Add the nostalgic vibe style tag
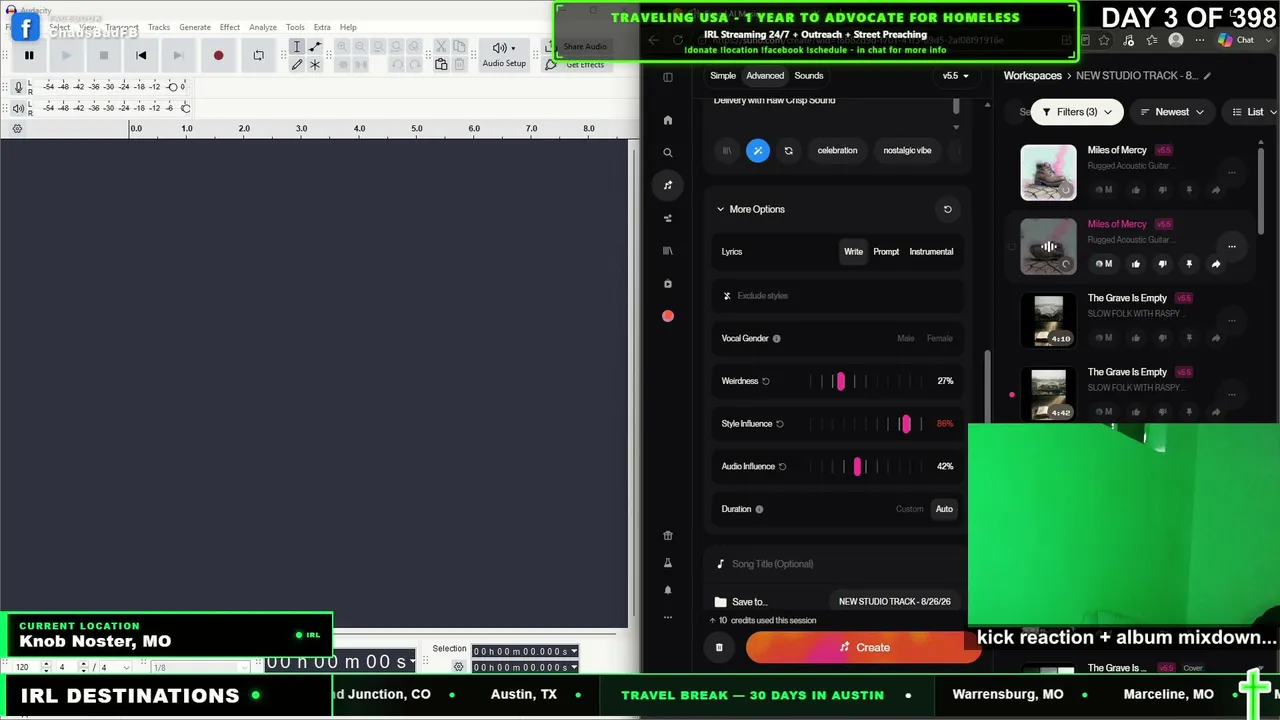This screenshot has width=1280, height=720. point(907,151)
